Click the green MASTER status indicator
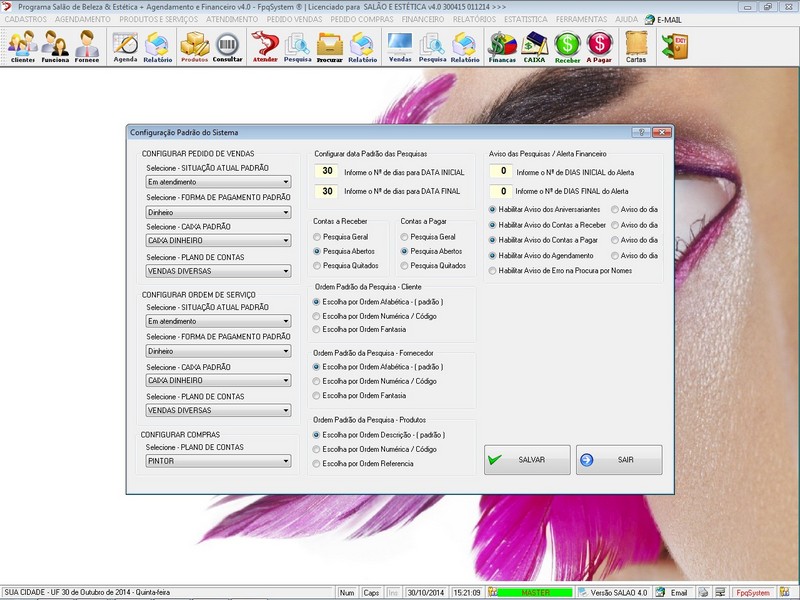 535,592
